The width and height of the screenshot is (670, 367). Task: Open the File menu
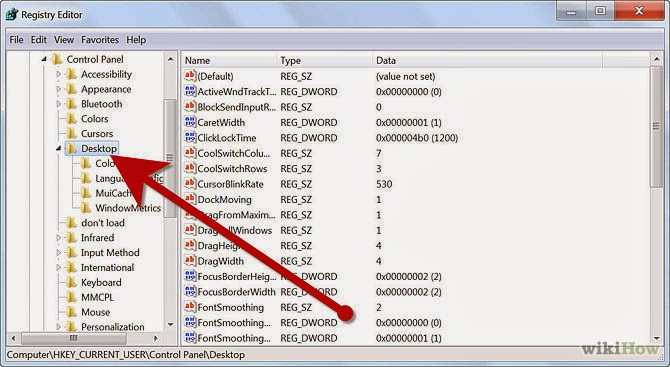click(x=16, y=40)
